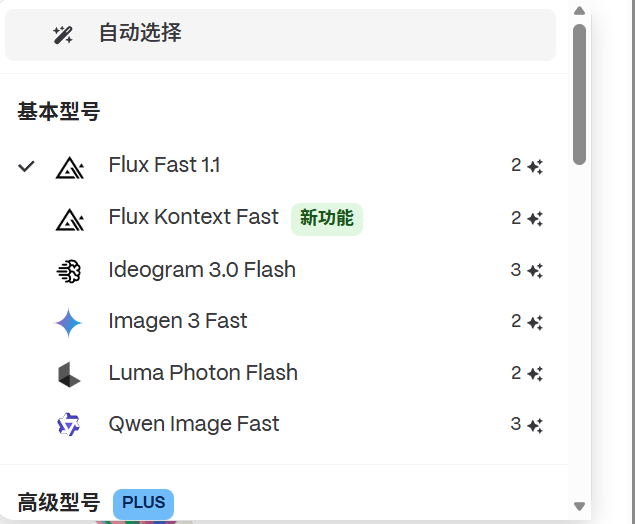Click the Imagen 3 Fast sparkle icon

(68, 322)
